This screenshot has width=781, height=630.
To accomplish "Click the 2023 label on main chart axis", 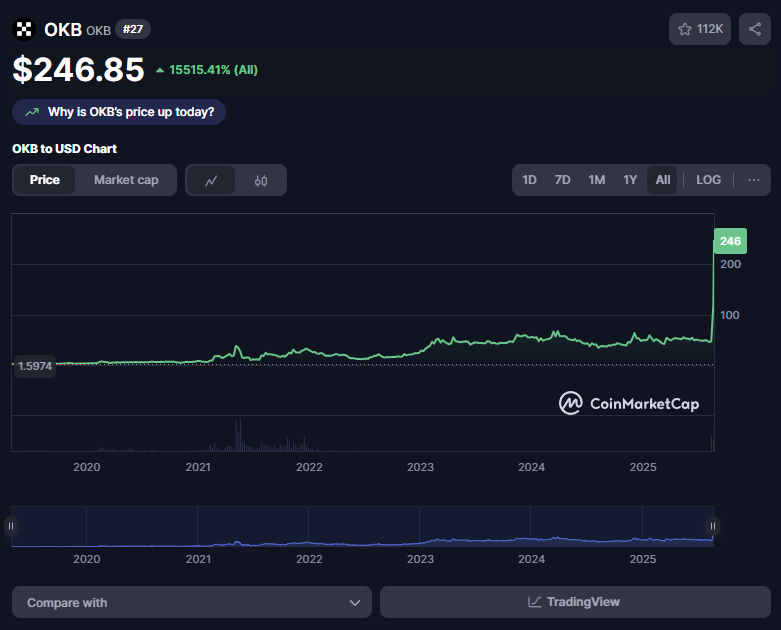I will coord(420,467).
